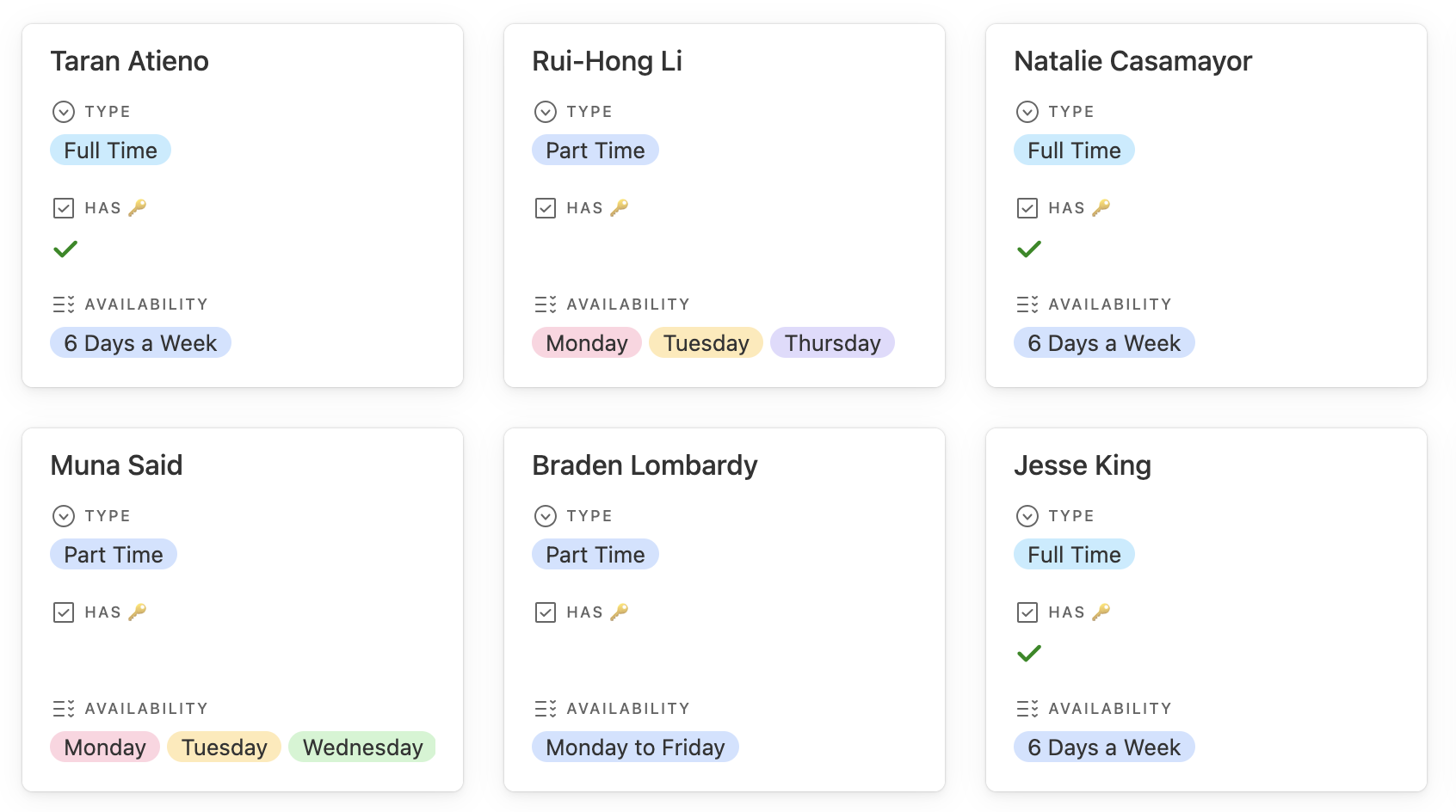Click Jesse King's 6 Days a Week tag
The height and width of the screenshot is (812, 1456).
[x=1103, y=747]
